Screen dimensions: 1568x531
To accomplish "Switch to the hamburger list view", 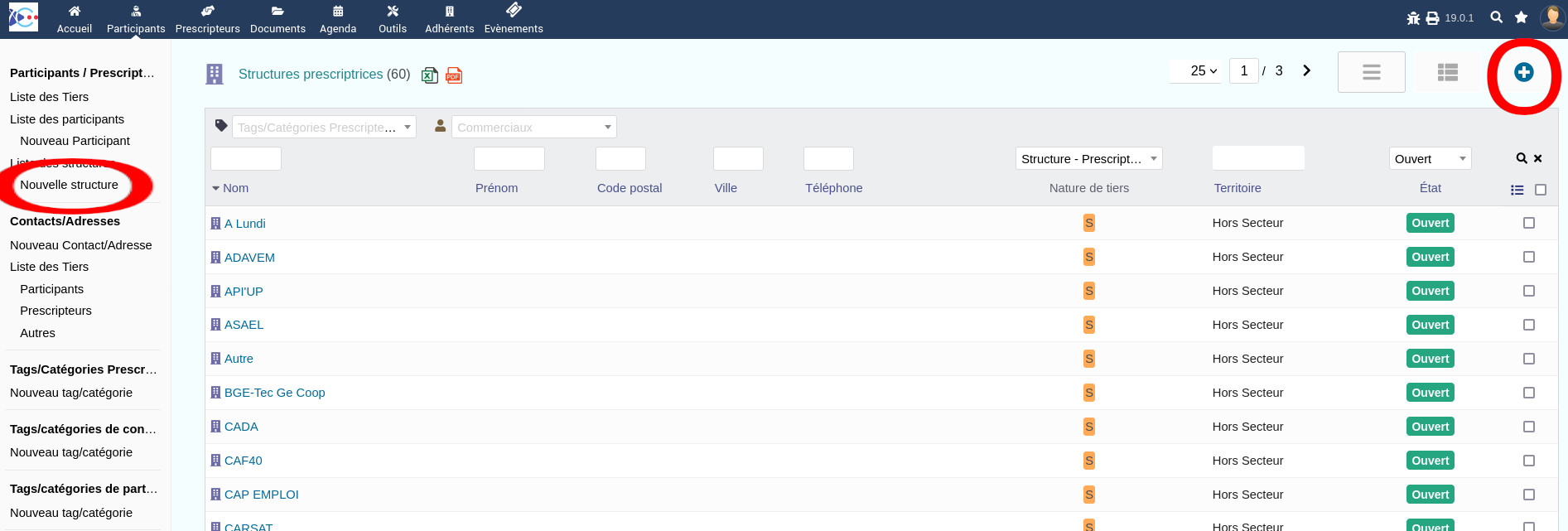I will pos(1371,72).
